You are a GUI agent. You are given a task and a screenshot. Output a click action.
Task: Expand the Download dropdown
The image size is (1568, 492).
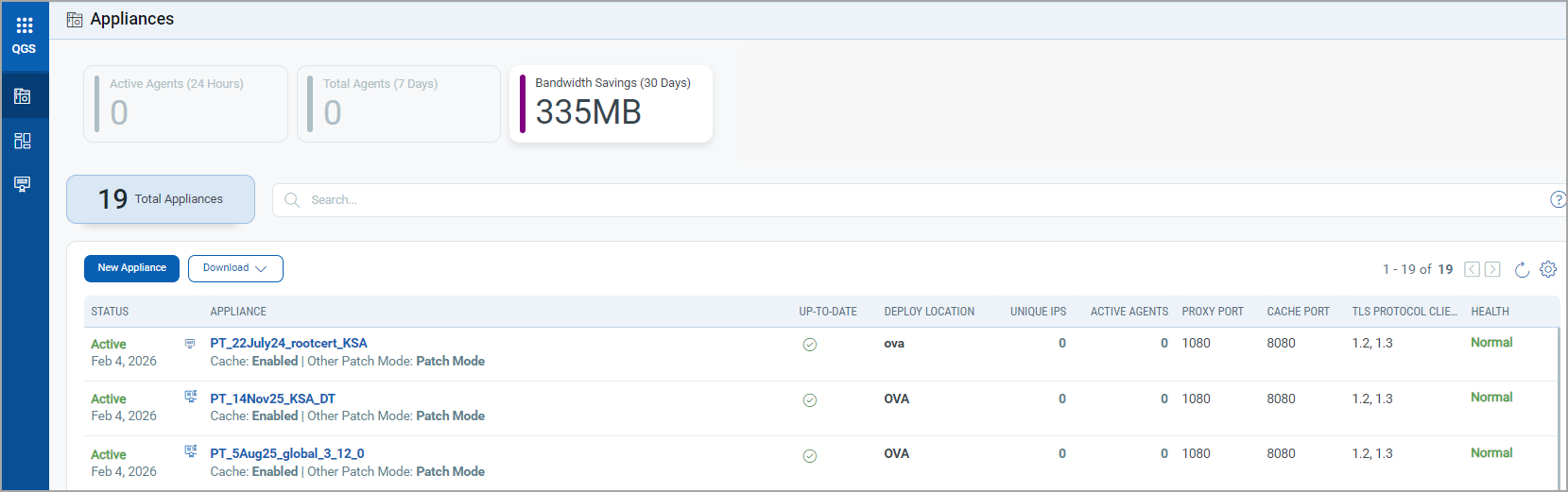coord(235,268)
